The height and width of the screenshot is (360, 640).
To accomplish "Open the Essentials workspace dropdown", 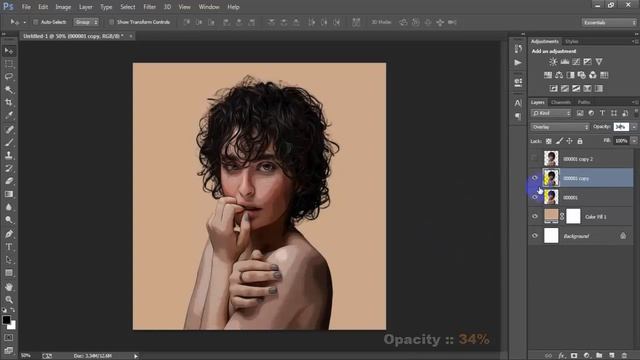I will [x=609, y=22].
